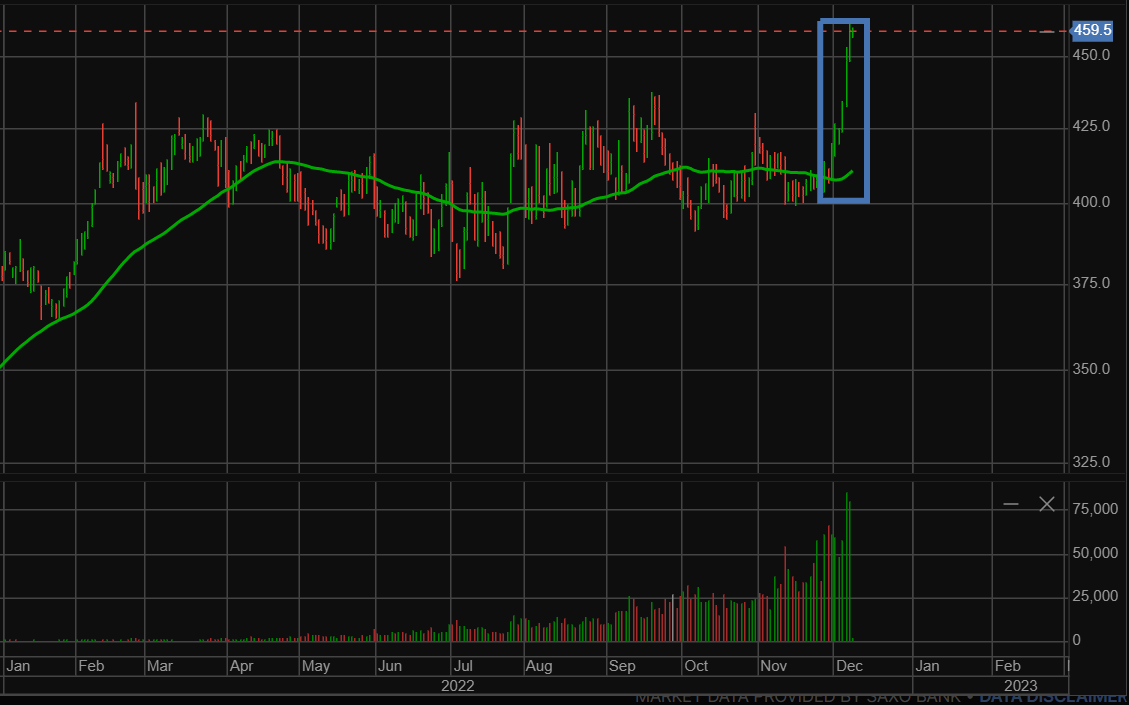Select the 450.0 price axis label
This screenshot has width=1129, height=705.
tap(1091, 55)
